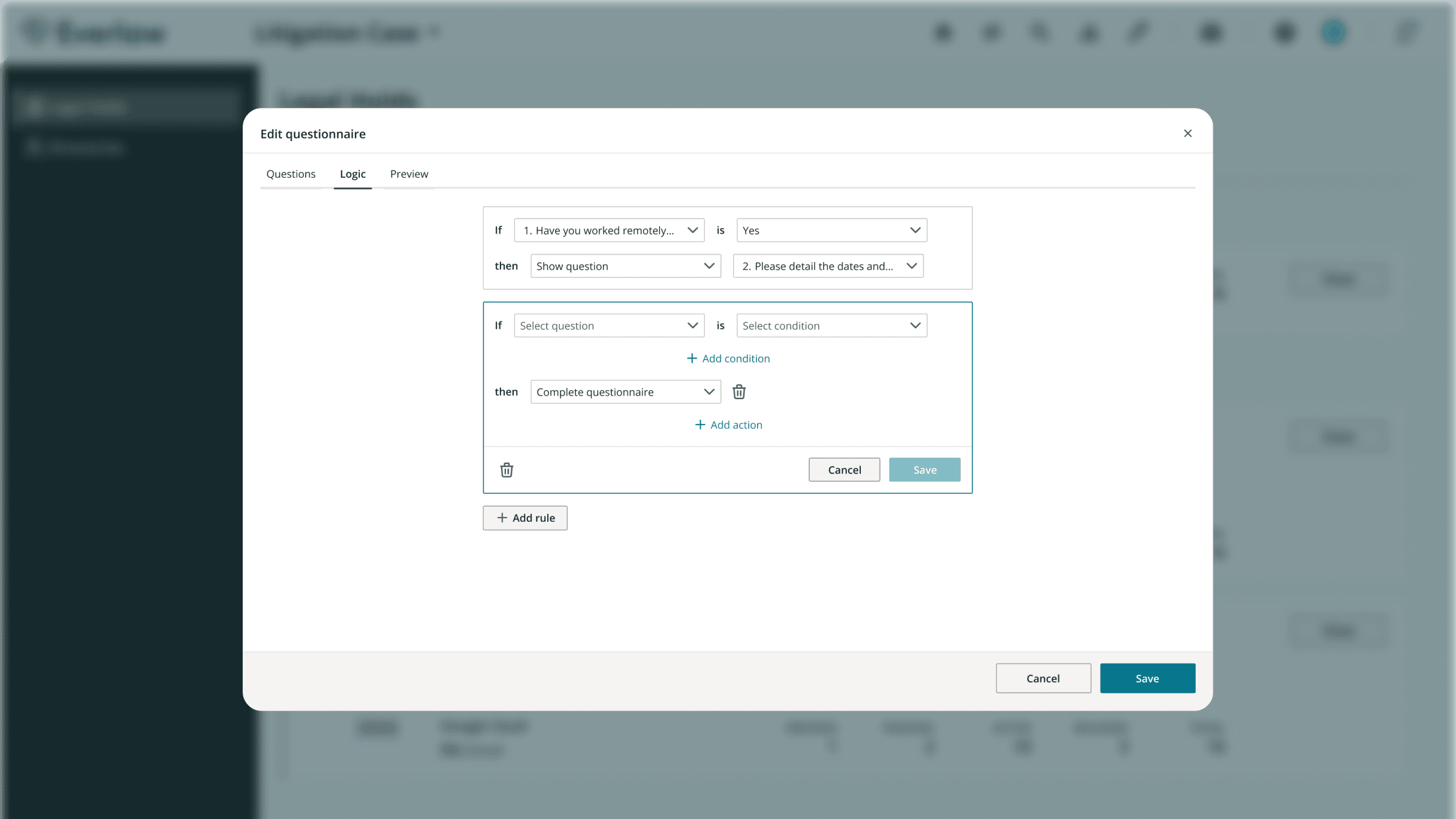Click the Add action link
Viewport: 1456px width, 819px height.
click(x=727, y=424)
